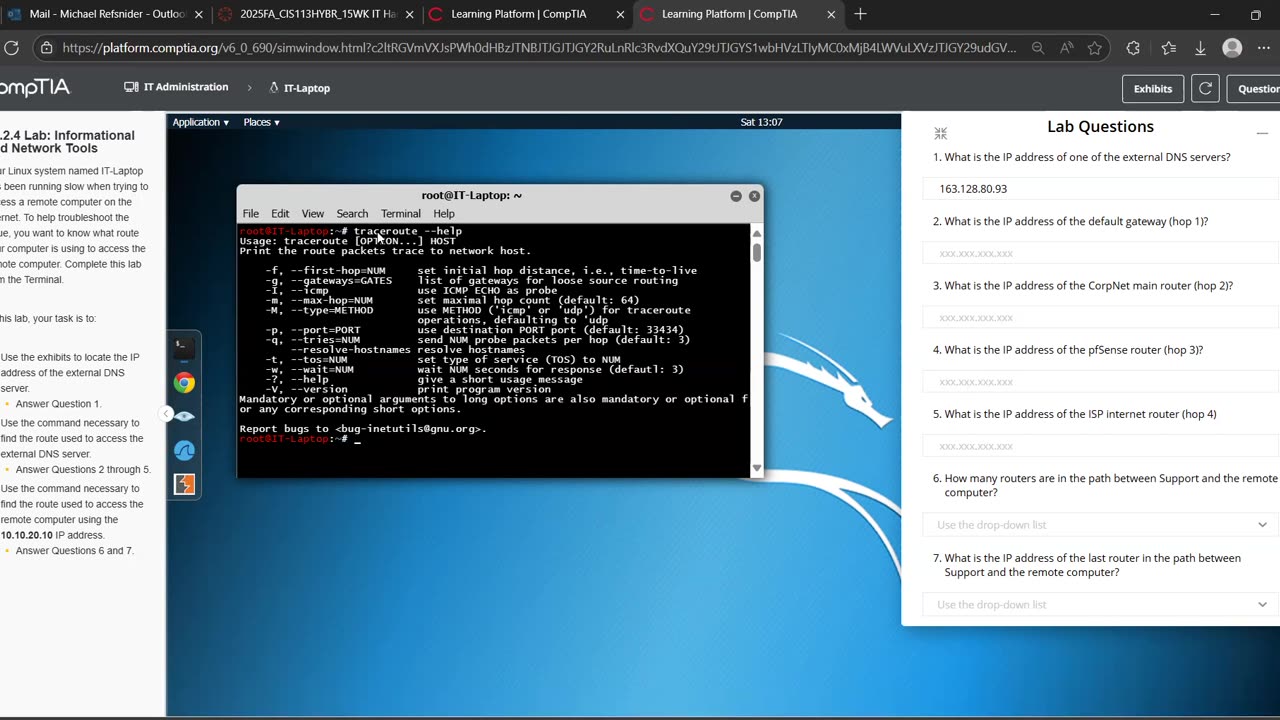Click the Lab Questions heading
The height and width of the screenshot is (720, 1280).
tap(1100, 127)
